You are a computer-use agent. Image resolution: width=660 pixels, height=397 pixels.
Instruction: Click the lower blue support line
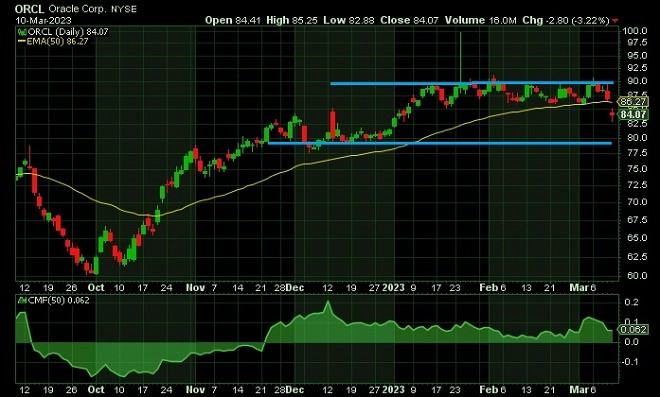pos(439,143)
